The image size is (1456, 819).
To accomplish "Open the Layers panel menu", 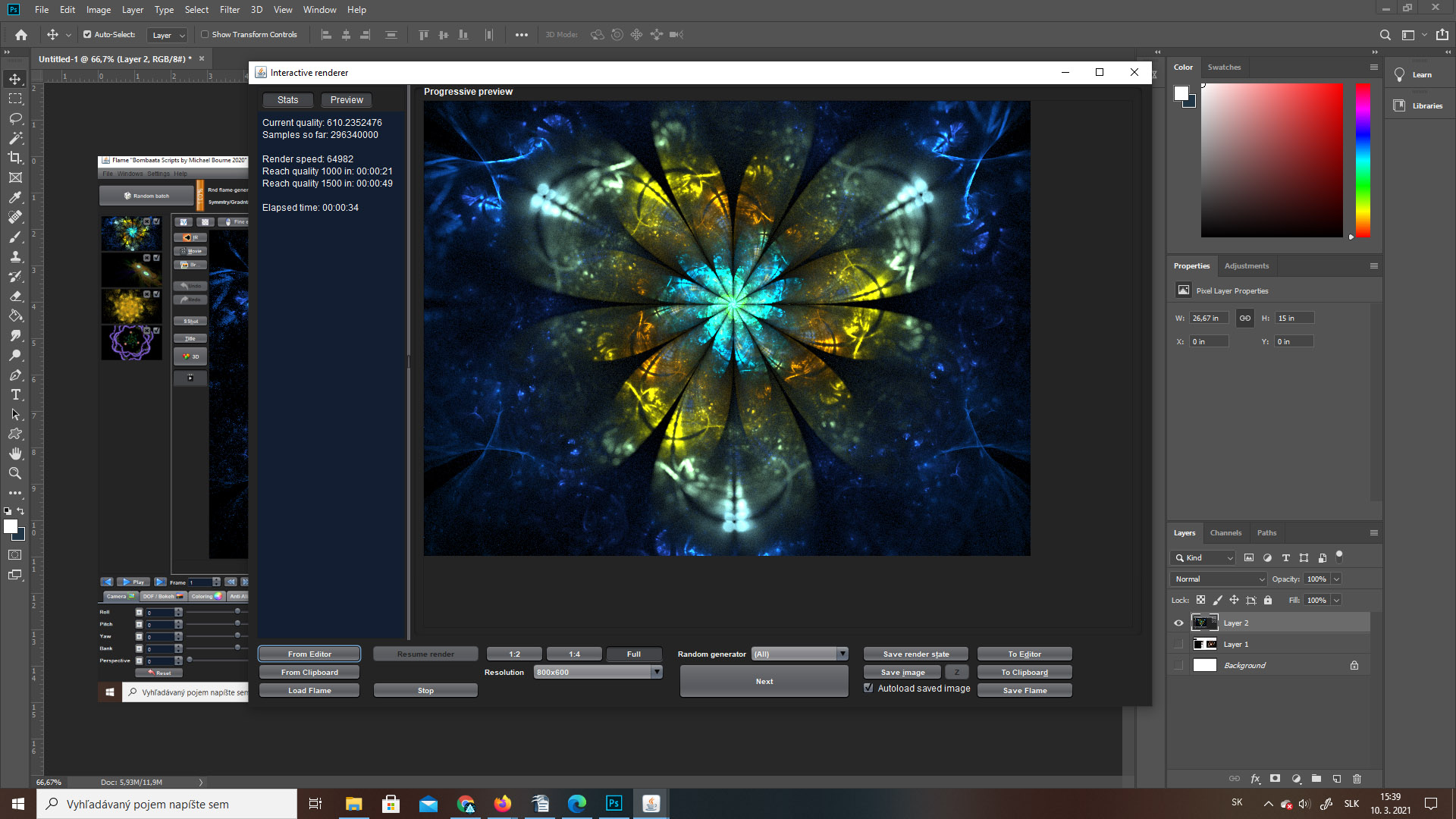I will coord(1373,533).
